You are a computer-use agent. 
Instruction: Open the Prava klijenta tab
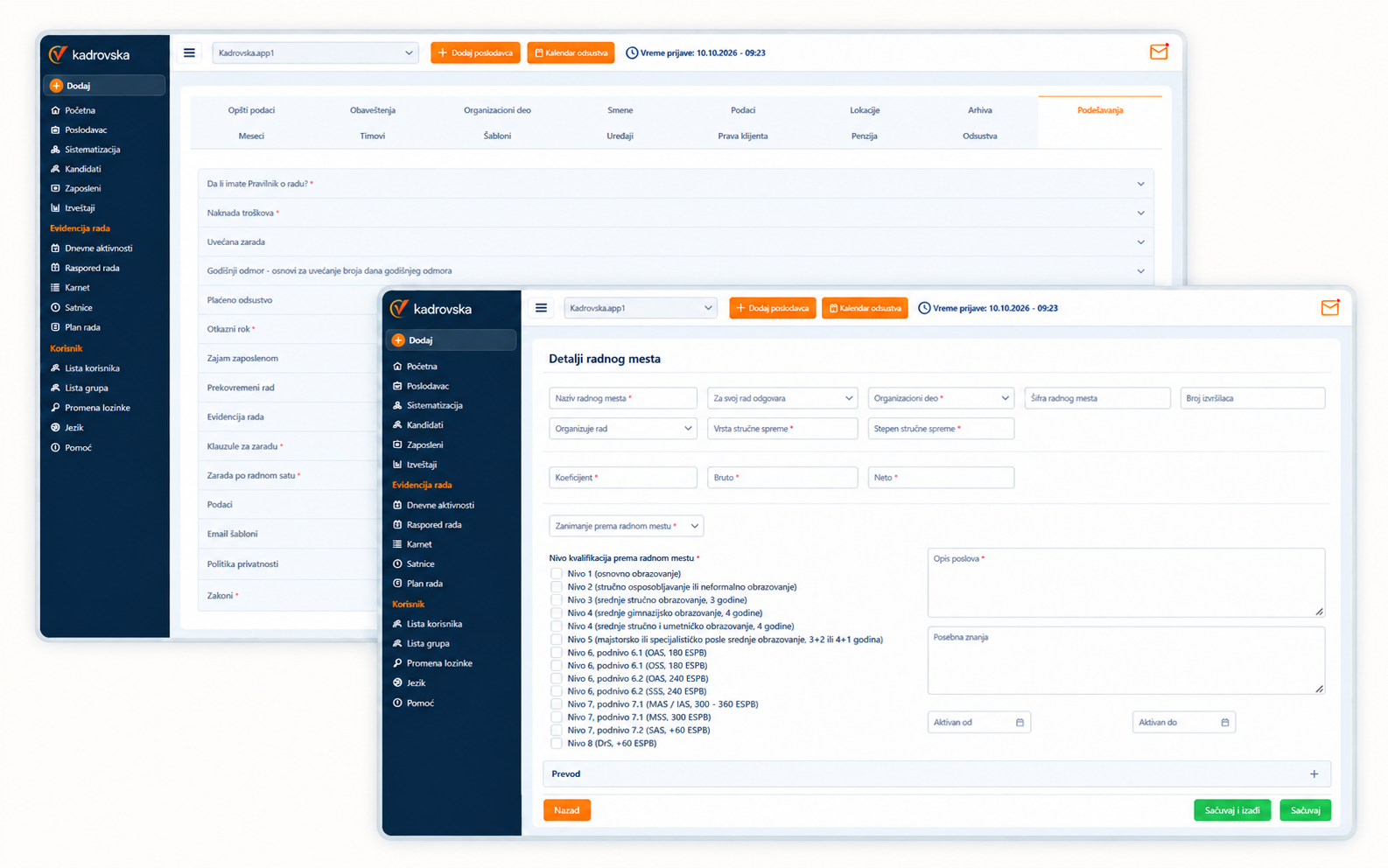click(742, 136)
